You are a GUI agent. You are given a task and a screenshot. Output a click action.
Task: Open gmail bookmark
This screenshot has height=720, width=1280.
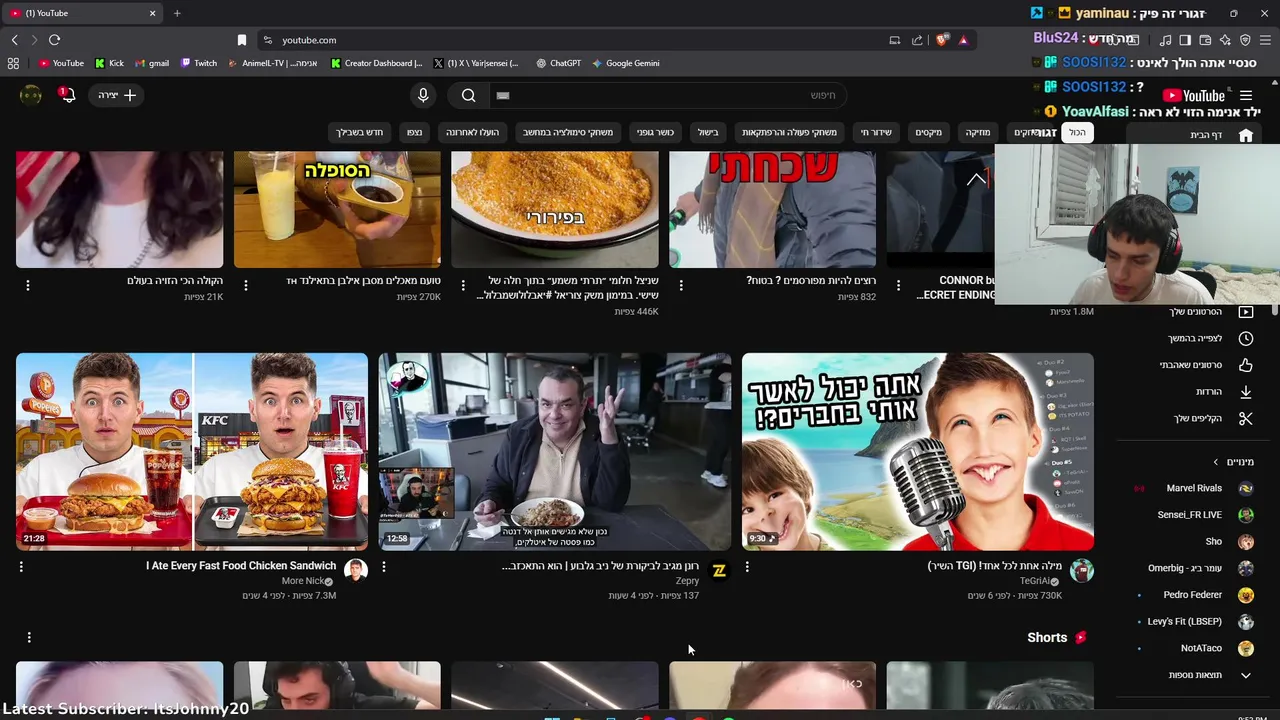pyautogui.click(x=152, y=63)
